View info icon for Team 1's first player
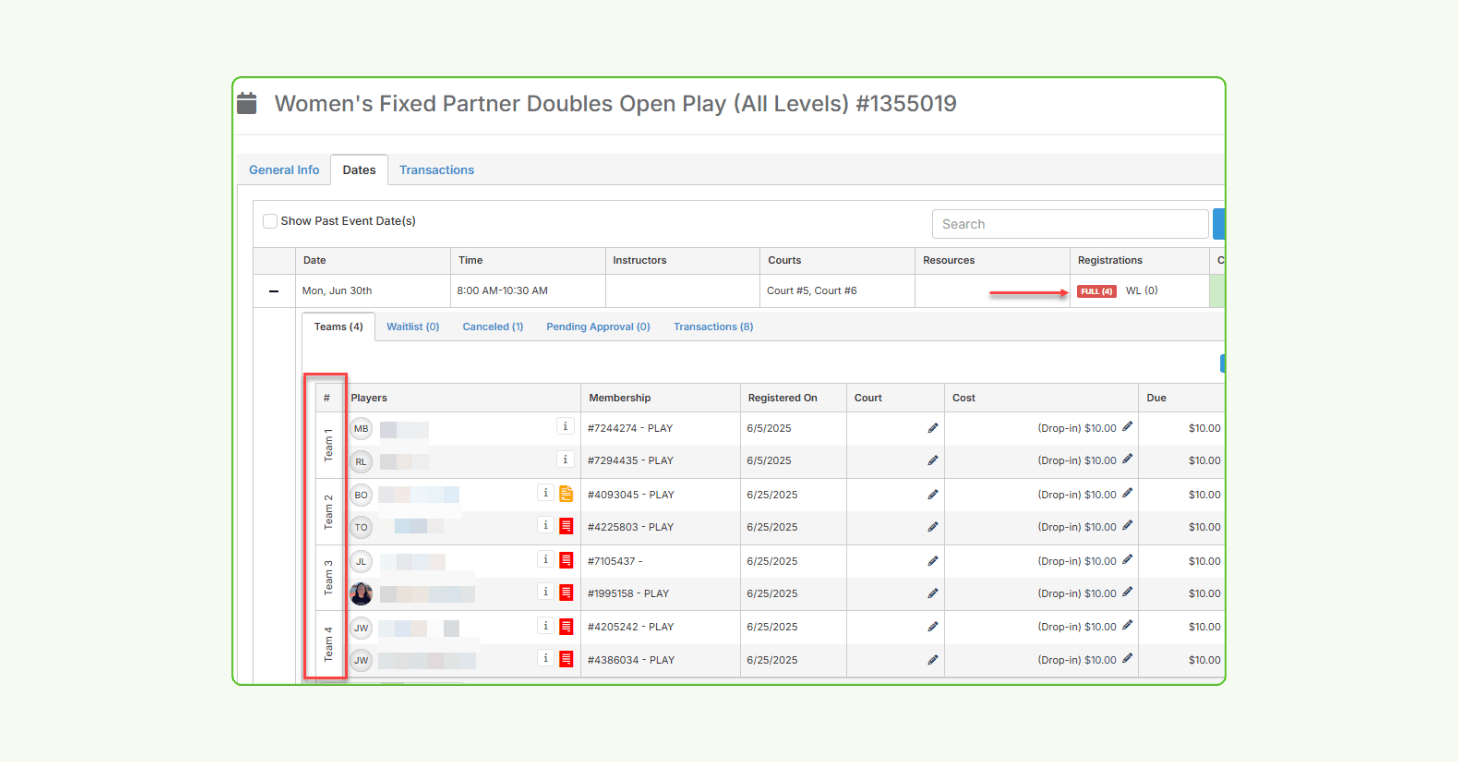 (565, 427)
